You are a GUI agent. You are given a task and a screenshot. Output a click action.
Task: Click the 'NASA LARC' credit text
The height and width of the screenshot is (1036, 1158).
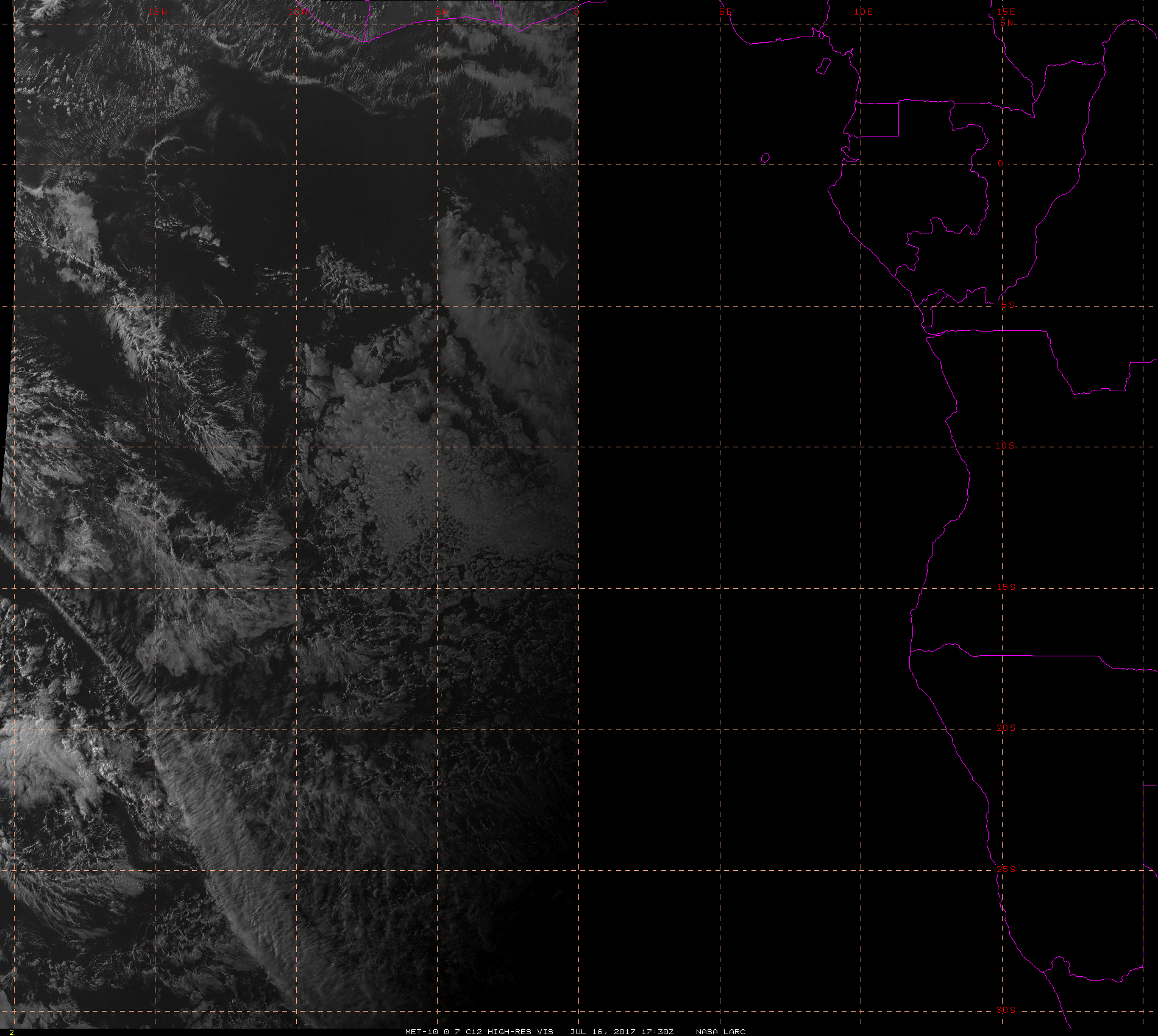(720, 1031)
